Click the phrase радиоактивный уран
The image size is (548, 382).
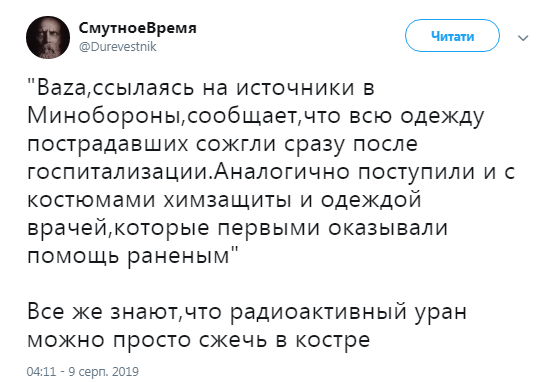348,313
